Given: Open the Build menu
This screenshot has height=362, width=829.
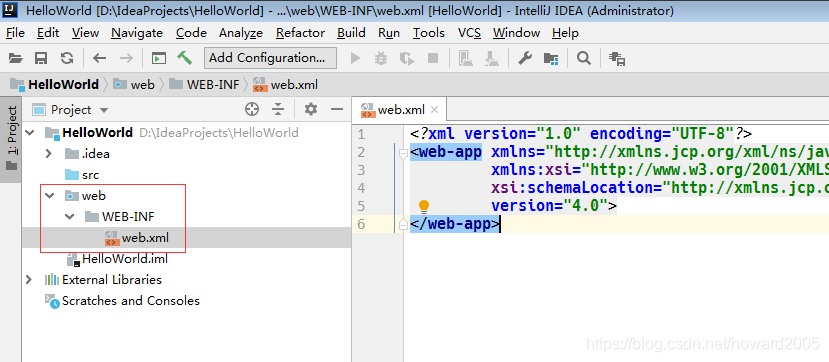Looking at the screenshot, I should click(351, 33).
